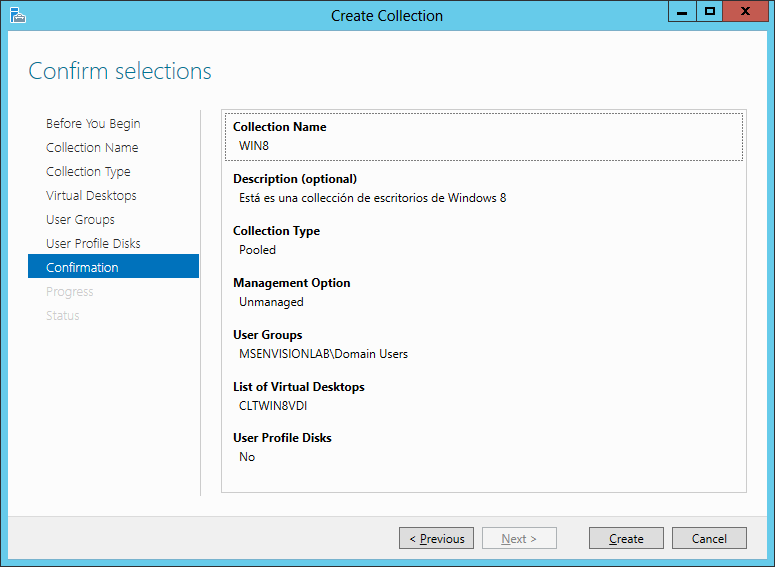Select the Collection Name WIN8 summary entry
This screenshot has height=567, width=775.
click(x=484, y=136)
